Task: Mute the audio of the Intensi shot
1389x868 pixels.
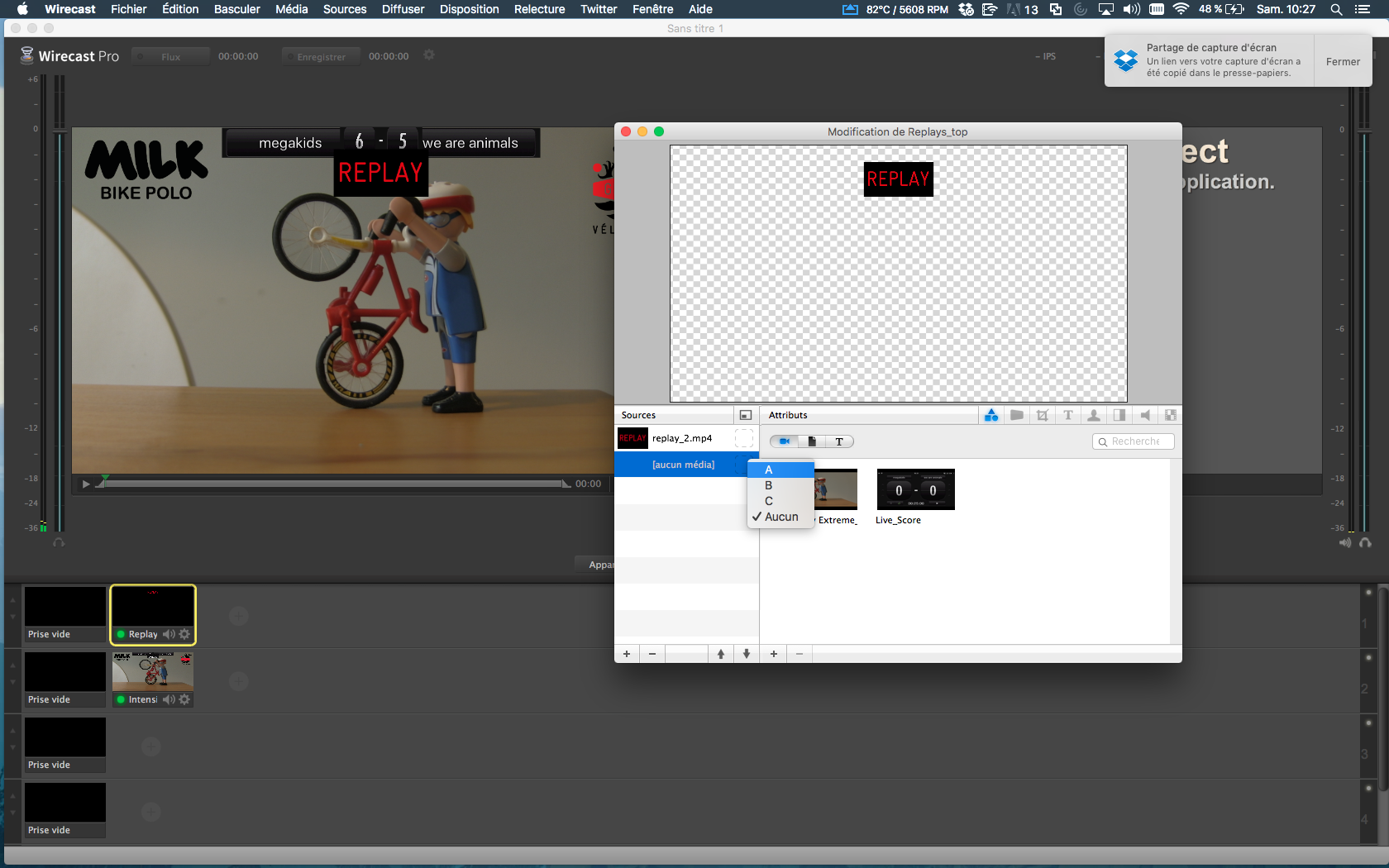Action: [x=169, y=699]
